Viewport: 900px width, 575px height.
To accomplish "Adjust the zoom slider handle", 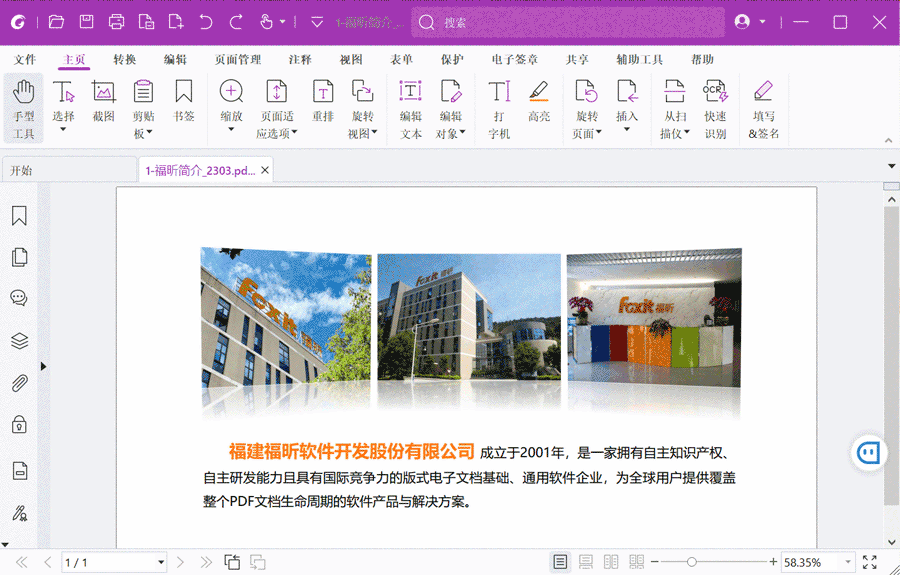I will [692, 562].
